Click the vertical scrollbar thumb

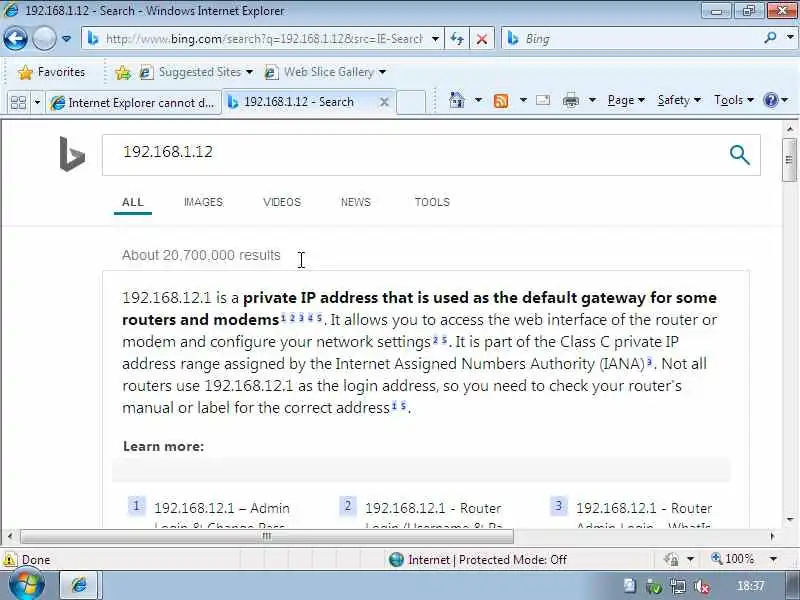(789, 160)
